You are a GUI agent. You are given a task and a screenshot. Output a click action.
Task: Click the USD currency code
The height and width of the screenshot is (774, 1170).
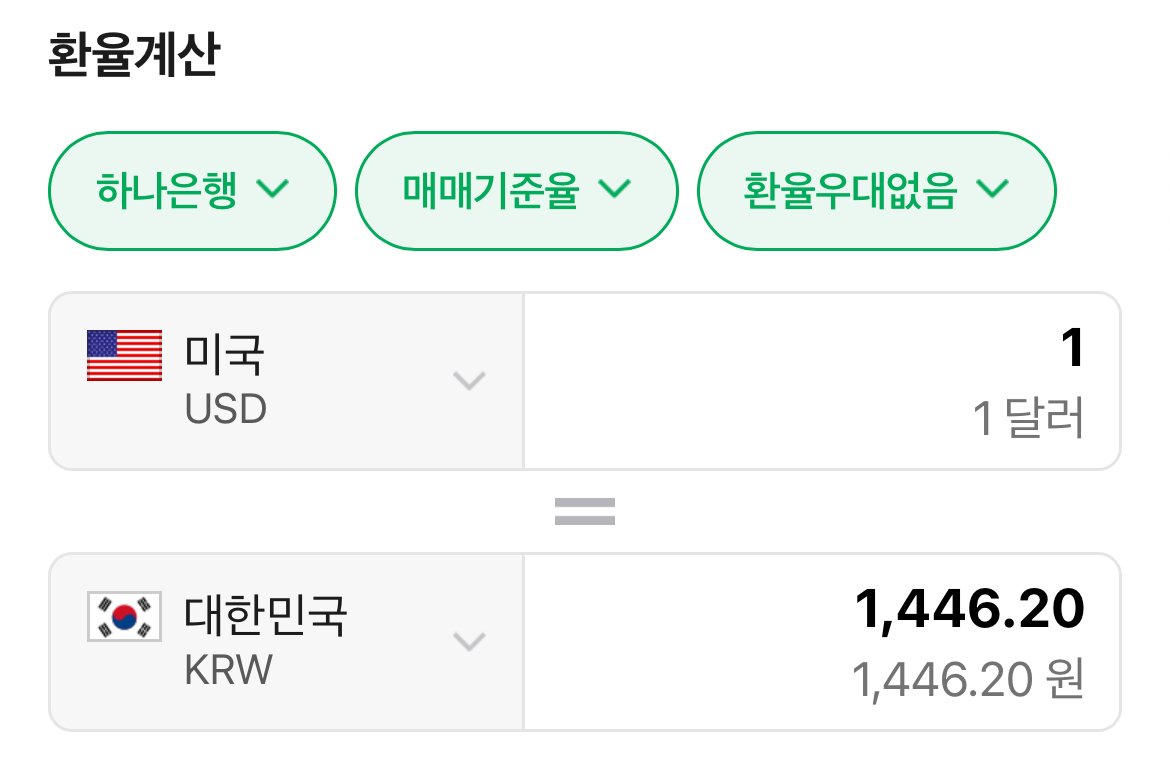pyautogui.click(x=226, y=410)
